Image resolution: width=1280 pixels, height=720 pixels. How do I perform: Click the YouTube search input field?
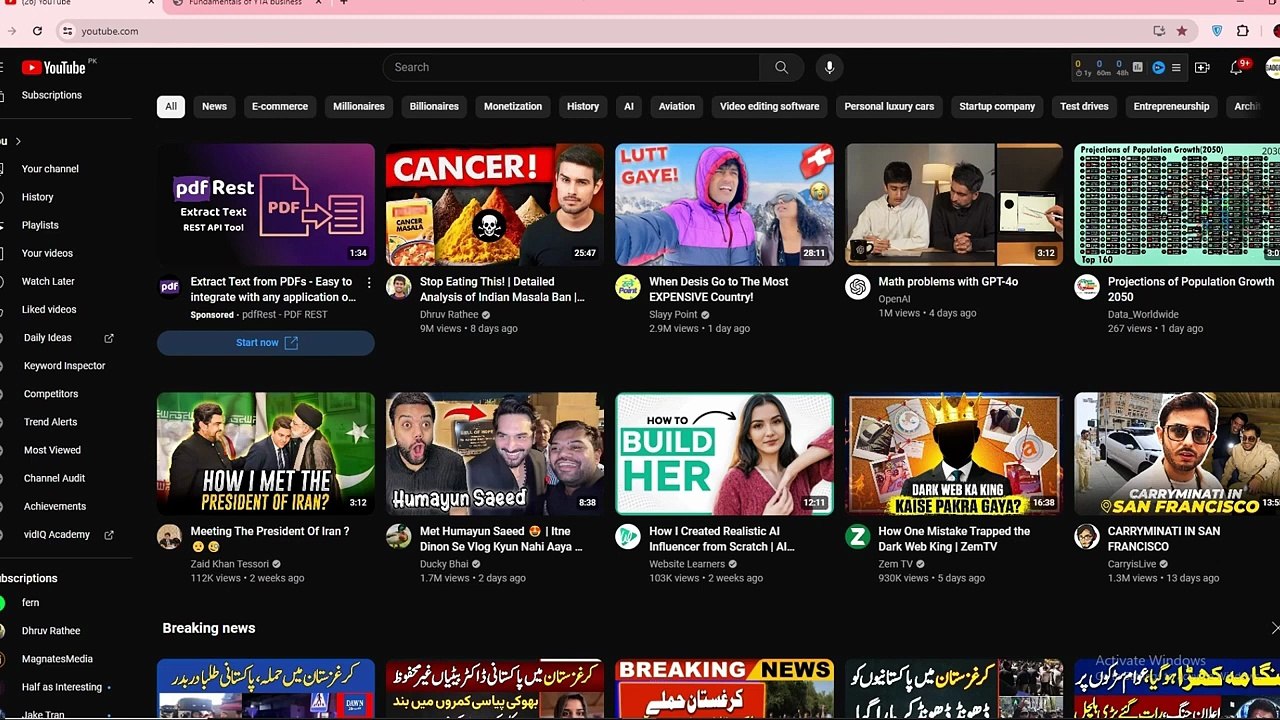pyautogui.click(x=571, y=67)
